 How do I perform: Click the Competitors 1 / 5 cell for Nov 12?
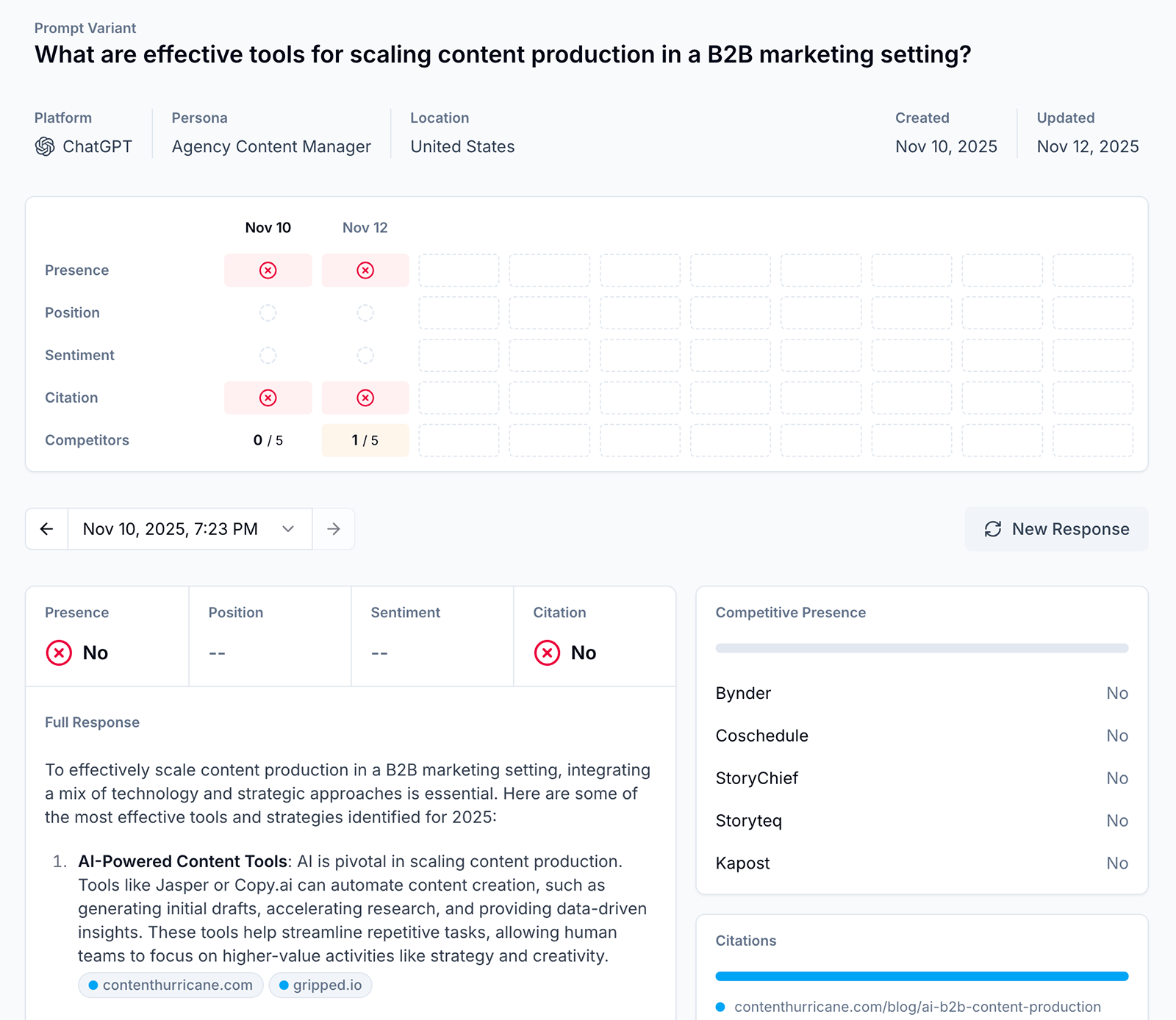click(365, 440)
